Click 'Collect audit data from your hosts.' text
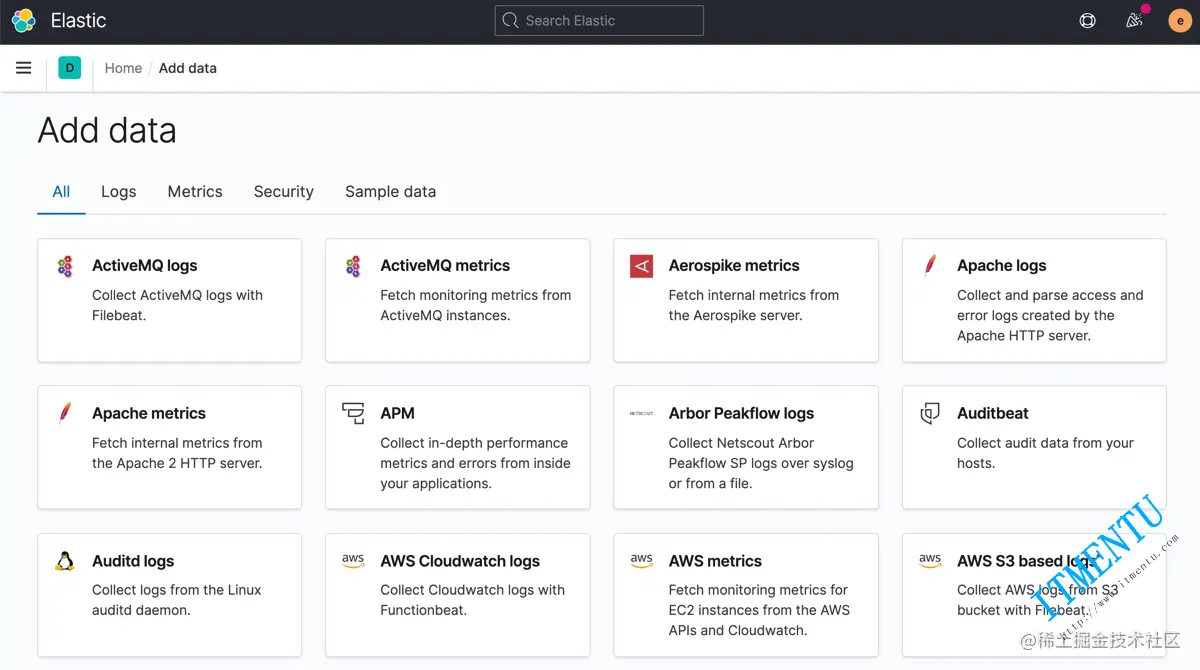Screen dimensions: 1200x670 coord(1045,453)
